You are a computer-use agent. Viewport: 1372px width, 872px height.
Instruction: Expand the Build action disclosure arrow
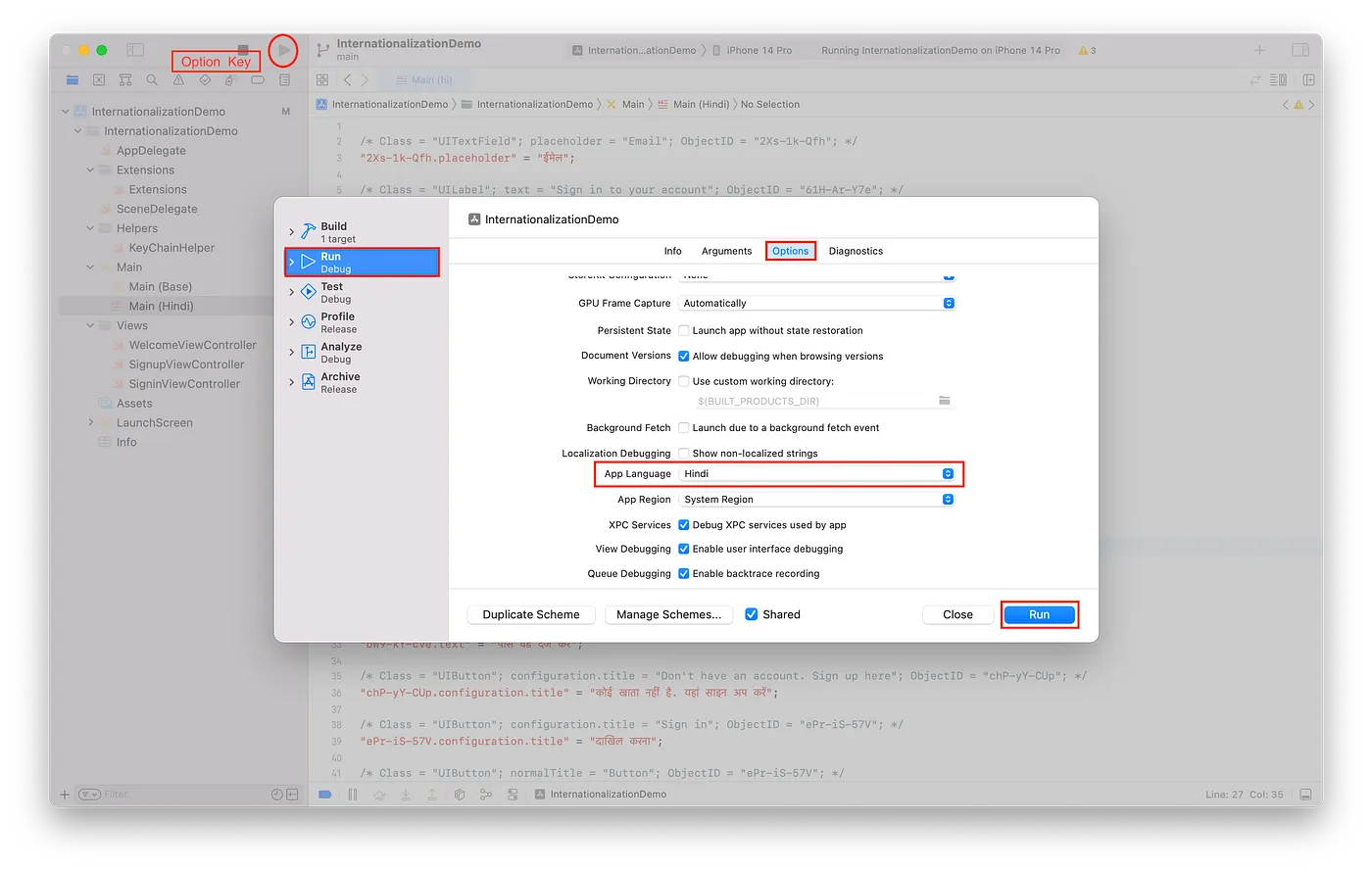pos(291,232)
